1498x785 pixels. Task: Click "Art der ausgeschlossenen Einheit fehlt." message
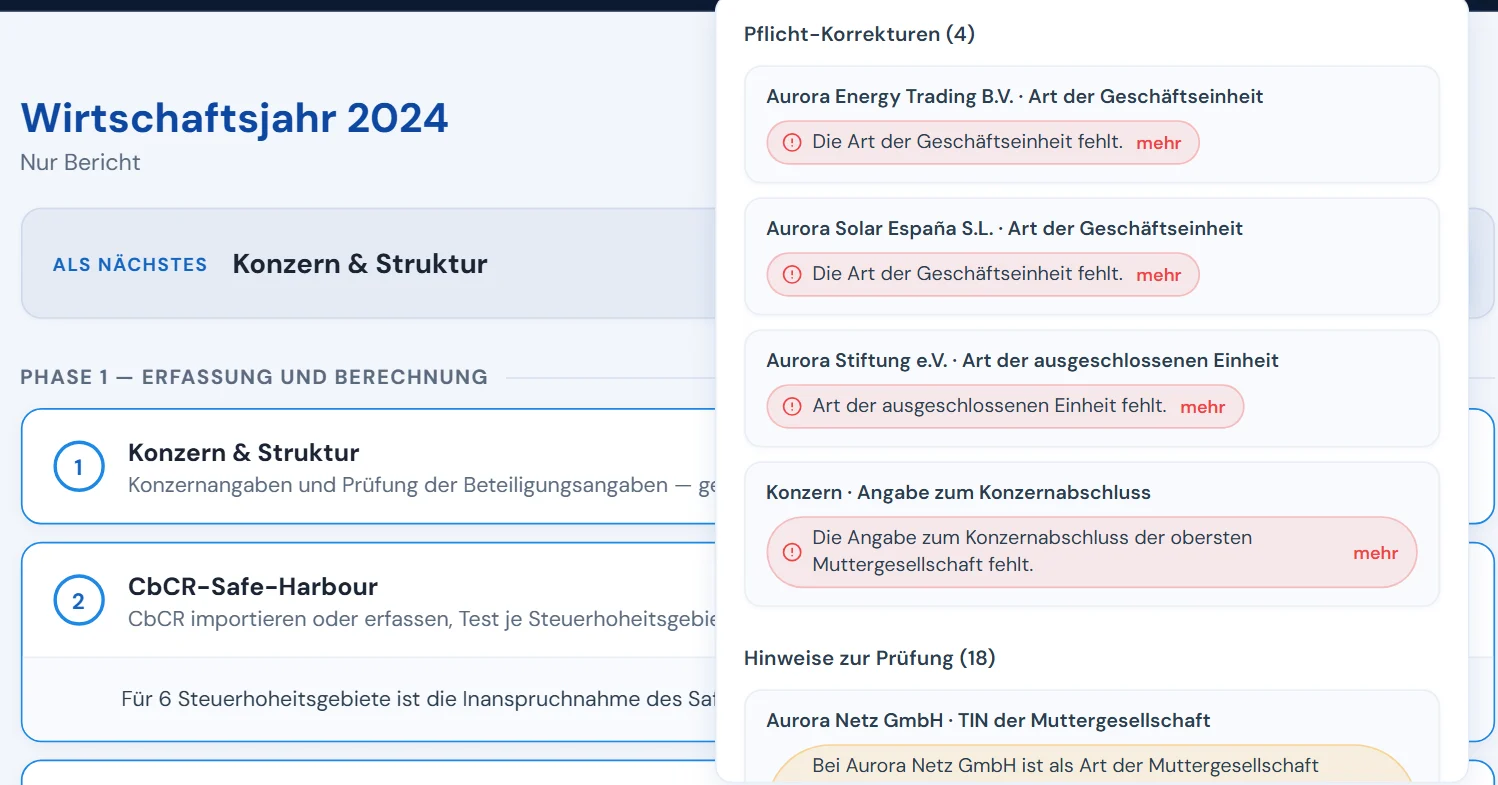click(990, 406)
